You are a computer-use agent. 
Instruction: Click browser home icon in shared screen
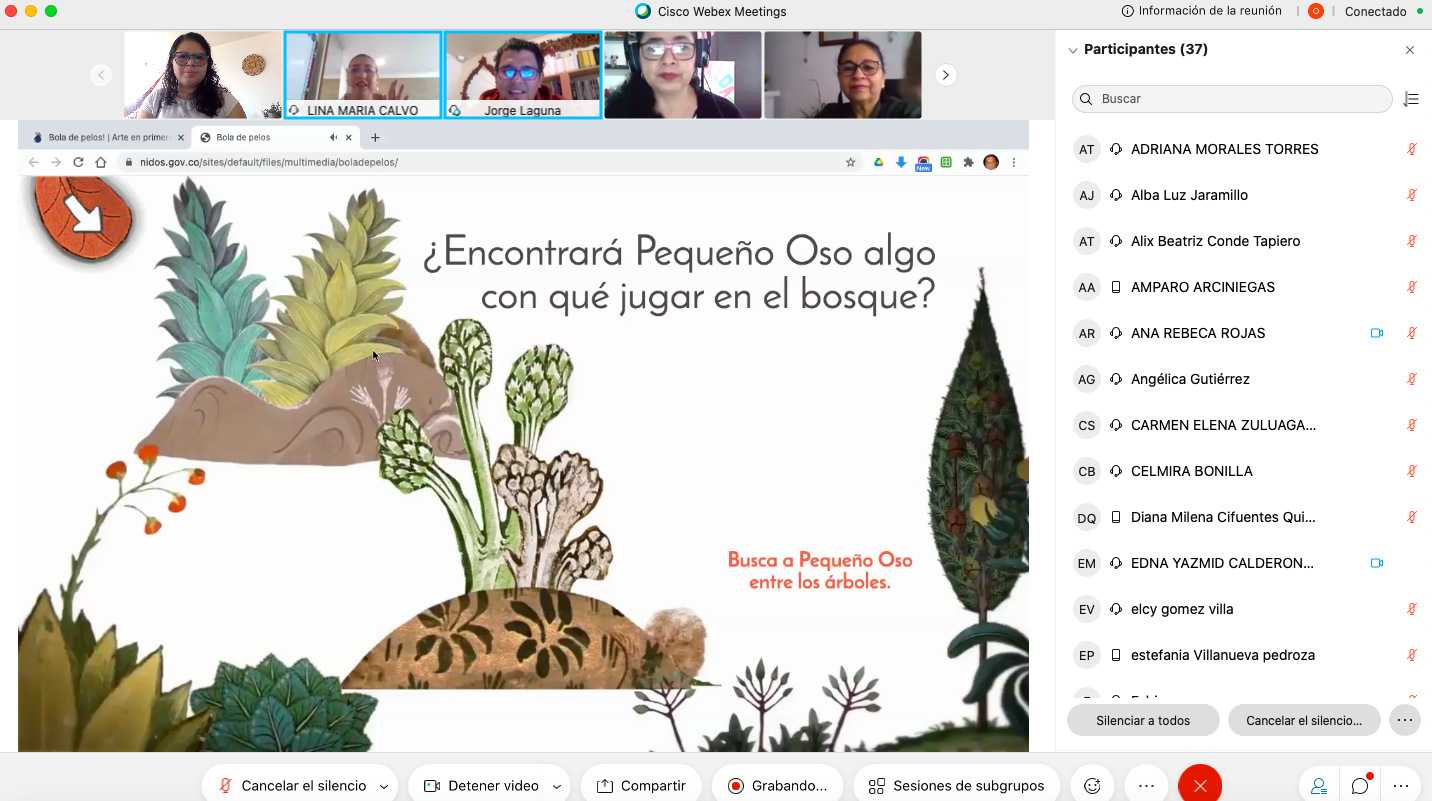pyautogui.click(x=100, y=162)
